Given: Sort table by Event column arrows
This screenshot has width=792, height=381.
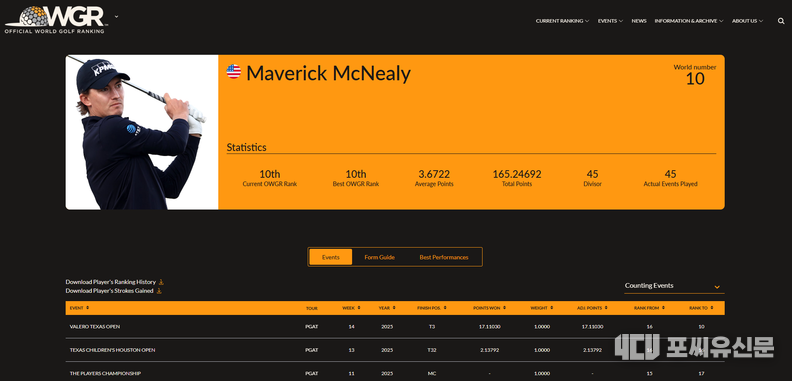Looking at the screenshot, I should coord(87,308).
